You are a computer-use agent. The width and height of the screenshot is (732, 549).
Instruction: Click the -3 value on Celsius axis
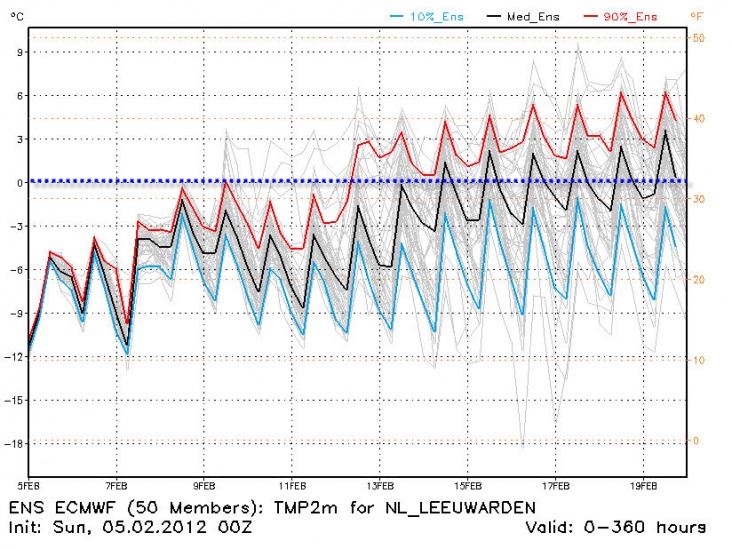click(16, 226)
